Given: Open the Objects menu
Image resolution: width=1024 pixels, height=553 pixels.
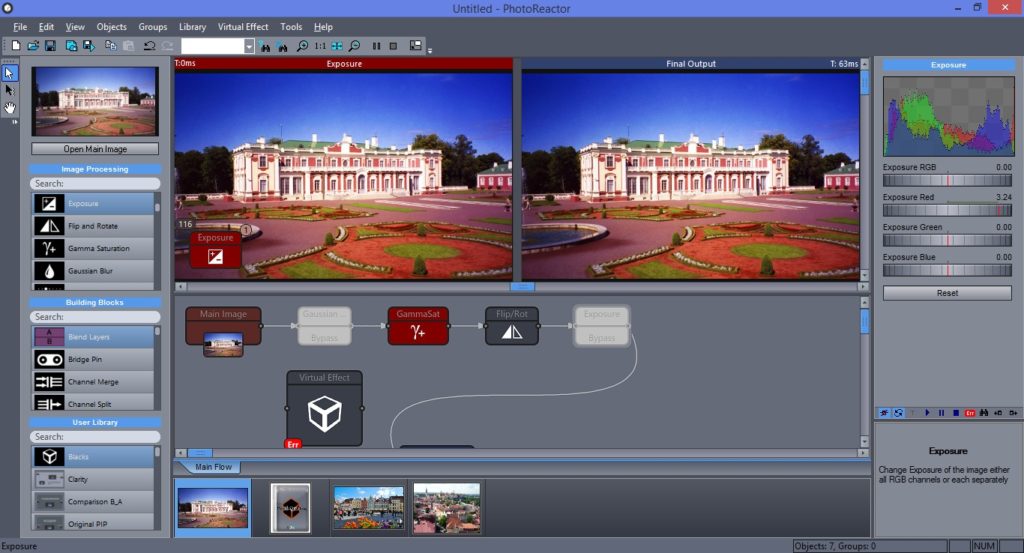Looking at the screenshot, I should coord(112,27).
